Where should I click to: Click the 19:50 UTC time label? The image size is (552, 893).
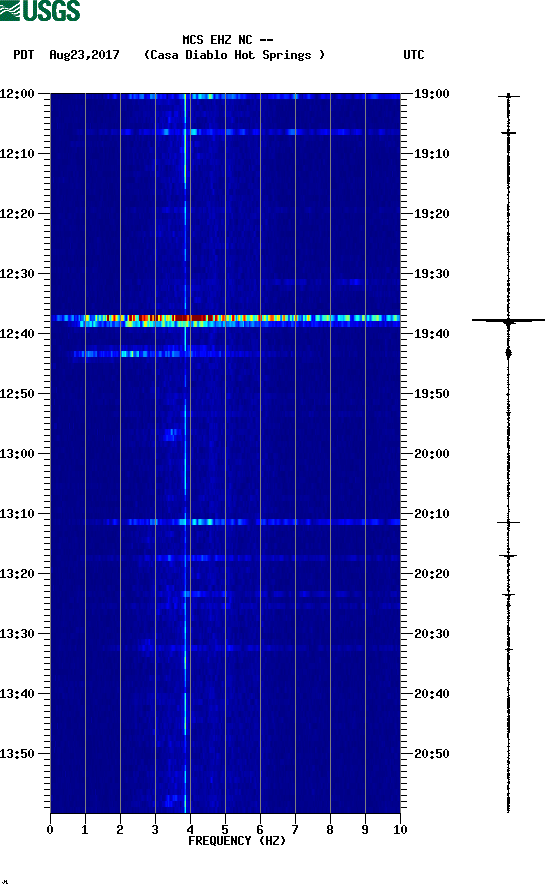(x=432, y=394)
